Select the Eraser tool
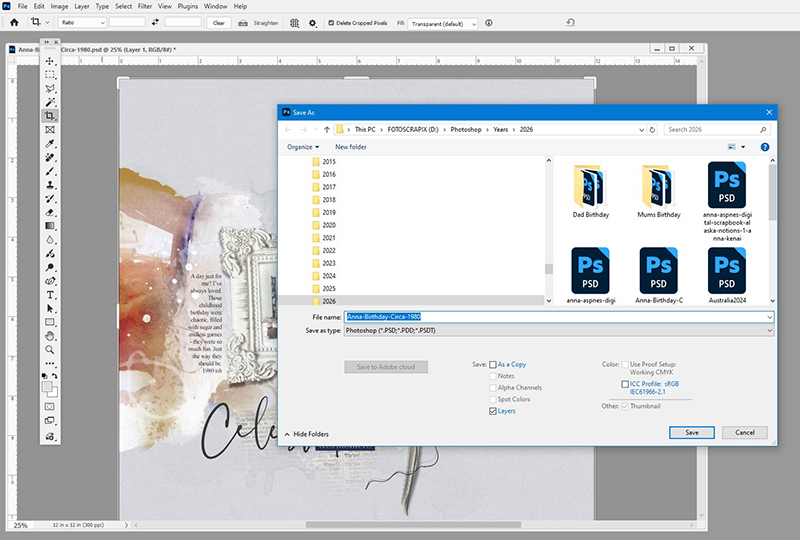 click(x=49, y=212)
